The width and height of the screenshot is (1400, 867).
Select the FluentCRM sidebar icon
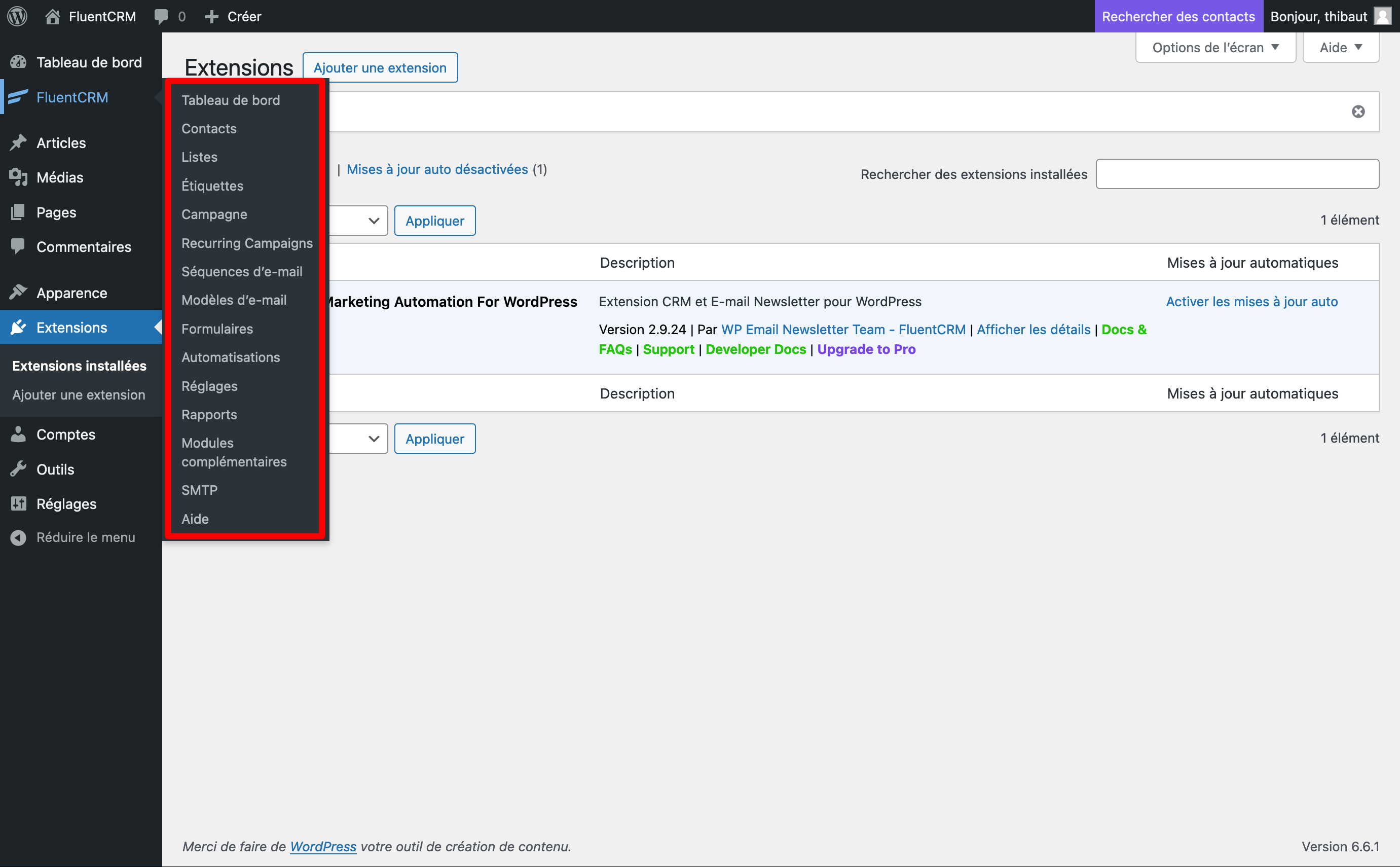(x=18, y=97)
